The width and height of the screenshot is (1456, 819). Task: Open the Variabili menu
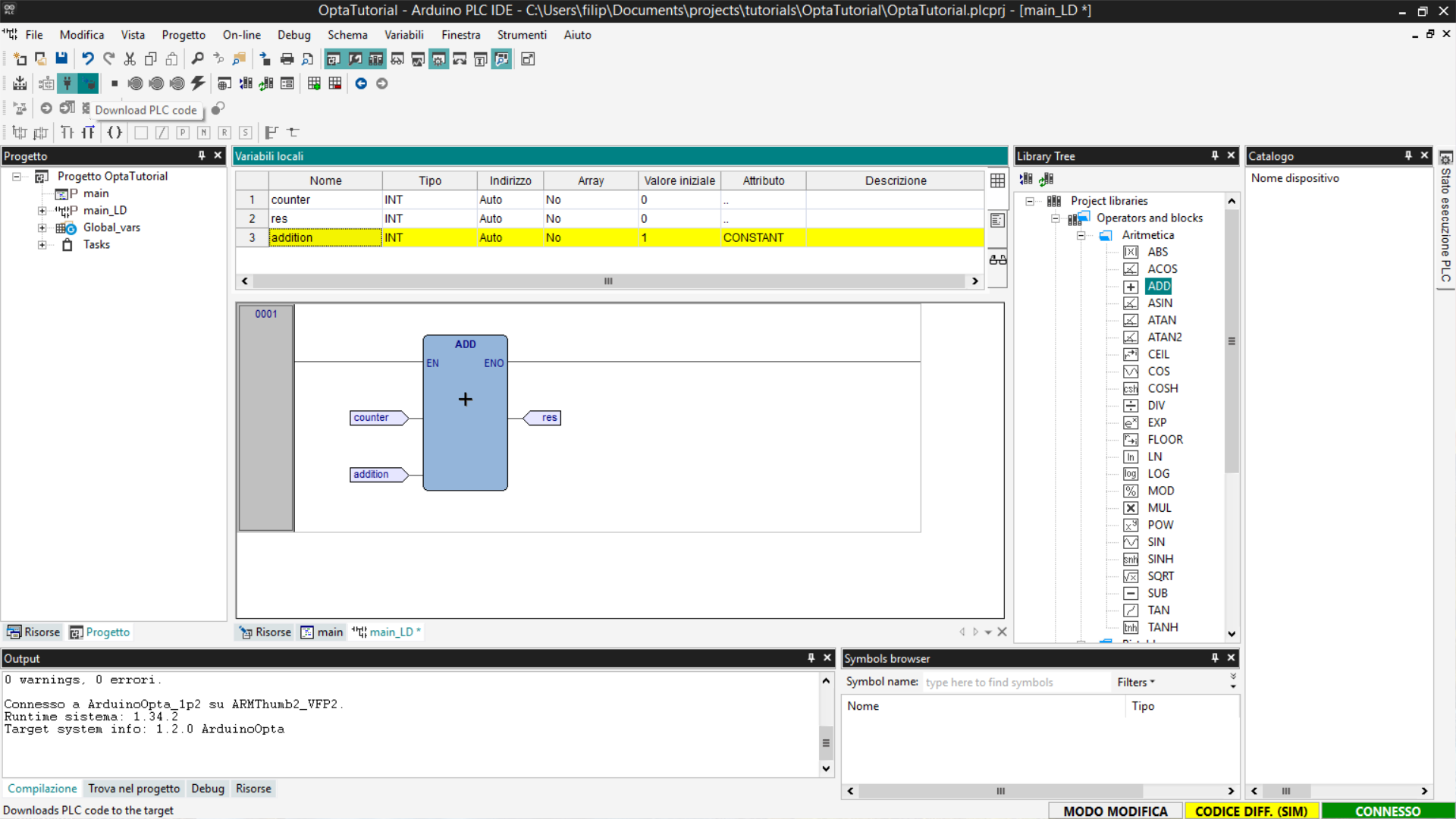point(403,35)
